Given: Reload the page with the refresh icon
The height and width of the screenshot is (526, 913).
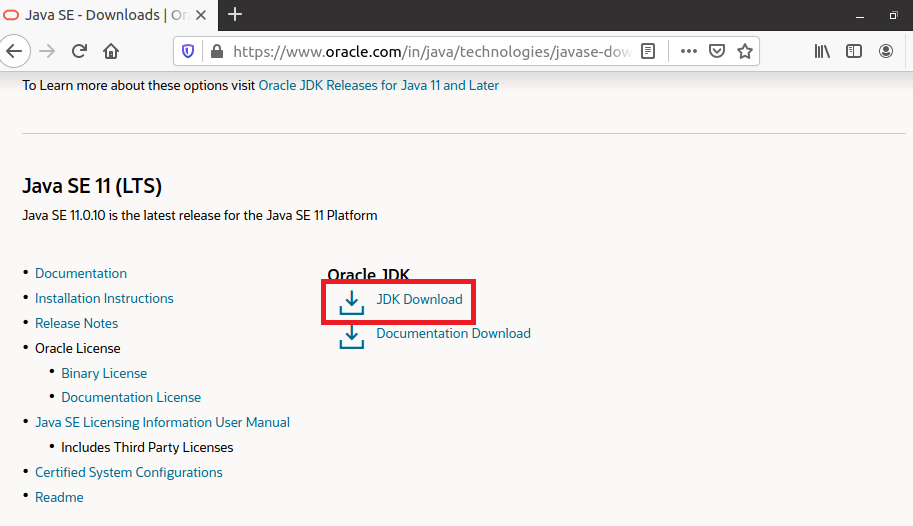Looking at the screenshot, I should 79,51.
